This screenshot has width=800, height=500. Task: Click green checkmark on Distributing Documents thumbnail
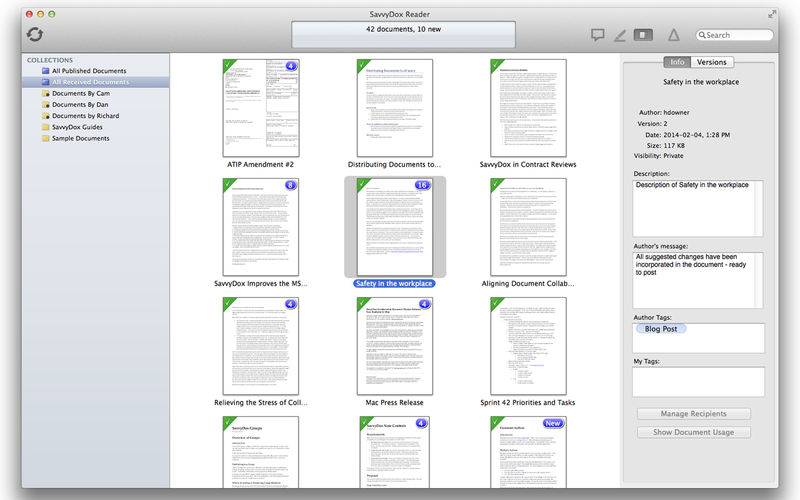coord(363,65)
